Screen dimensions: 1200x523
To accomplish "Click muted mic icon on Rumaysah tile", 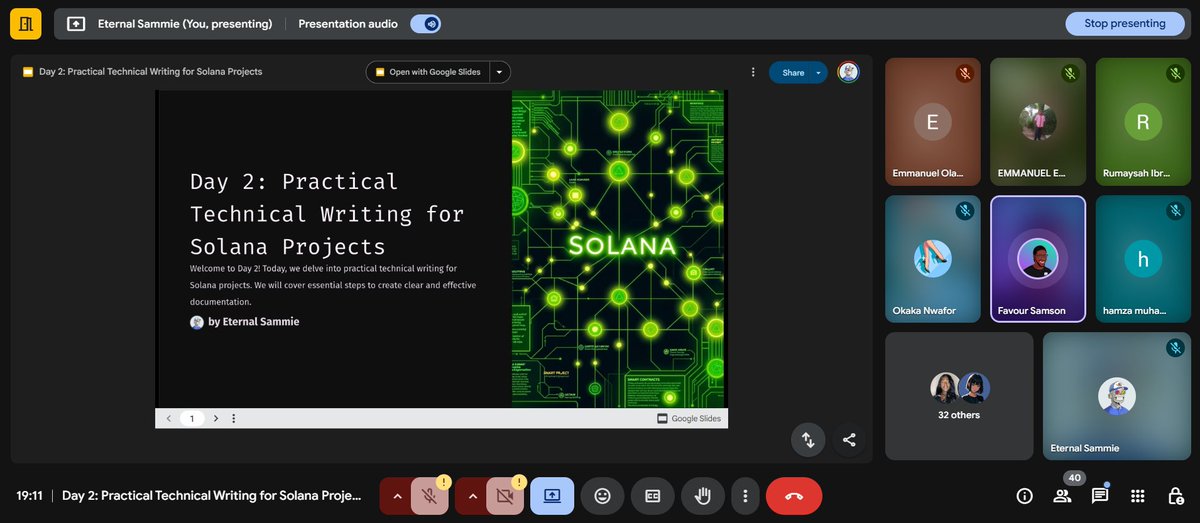I will click(x=1175, y=73).
